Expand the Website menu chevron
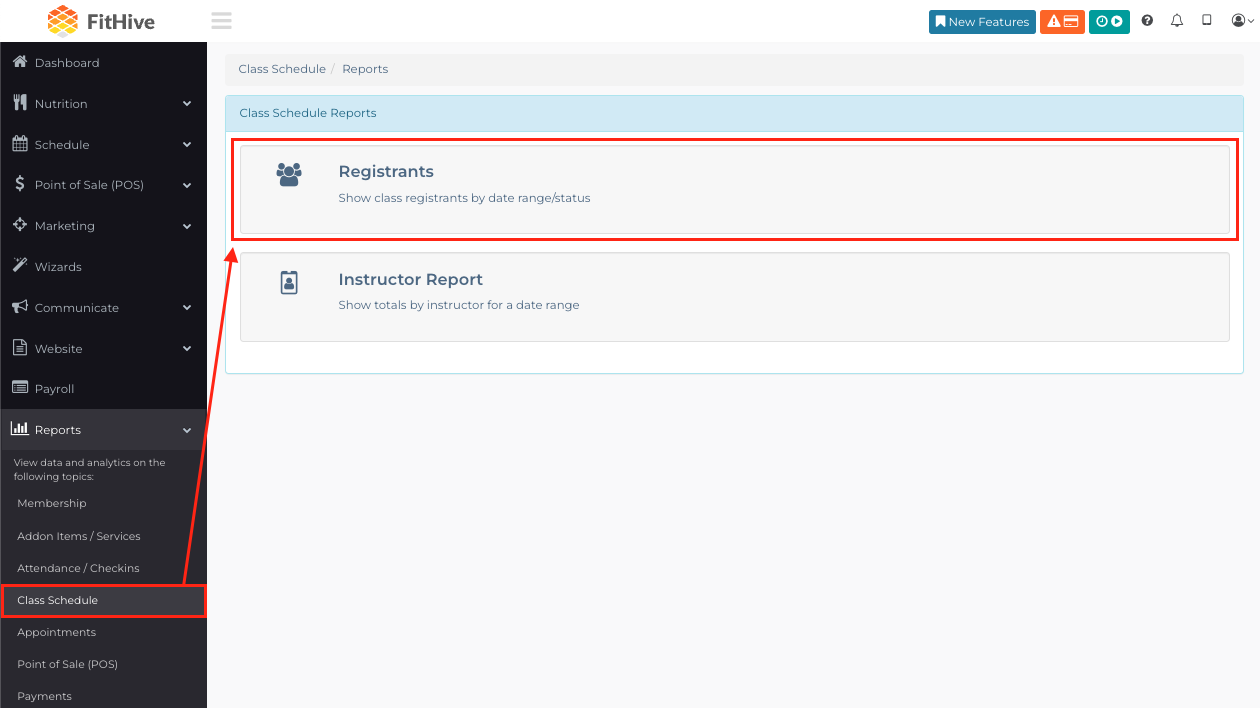 (x=187, y=349)
